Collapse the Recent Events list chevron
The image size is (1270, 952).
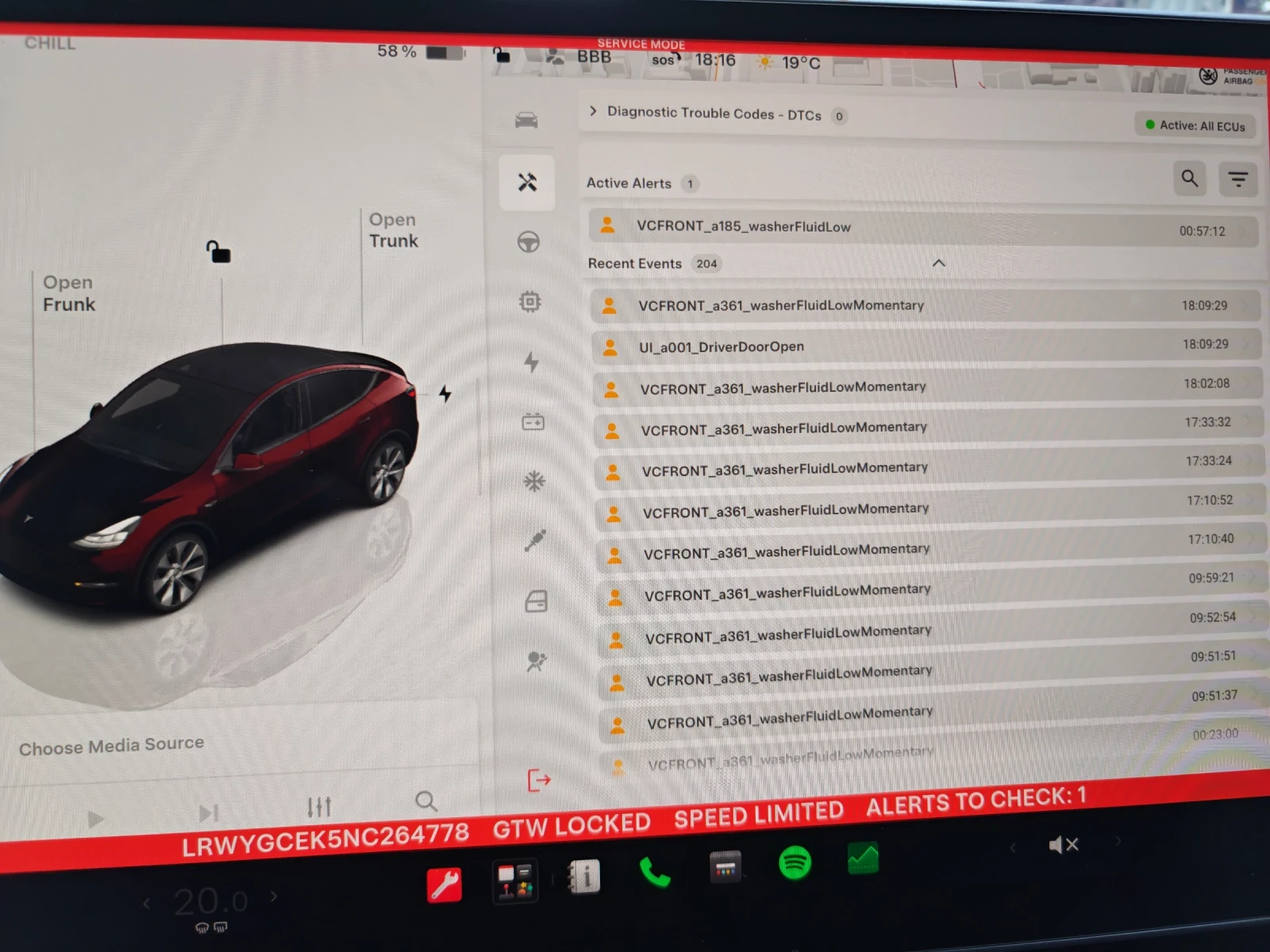pyautogui.click(x=939, y=263)
